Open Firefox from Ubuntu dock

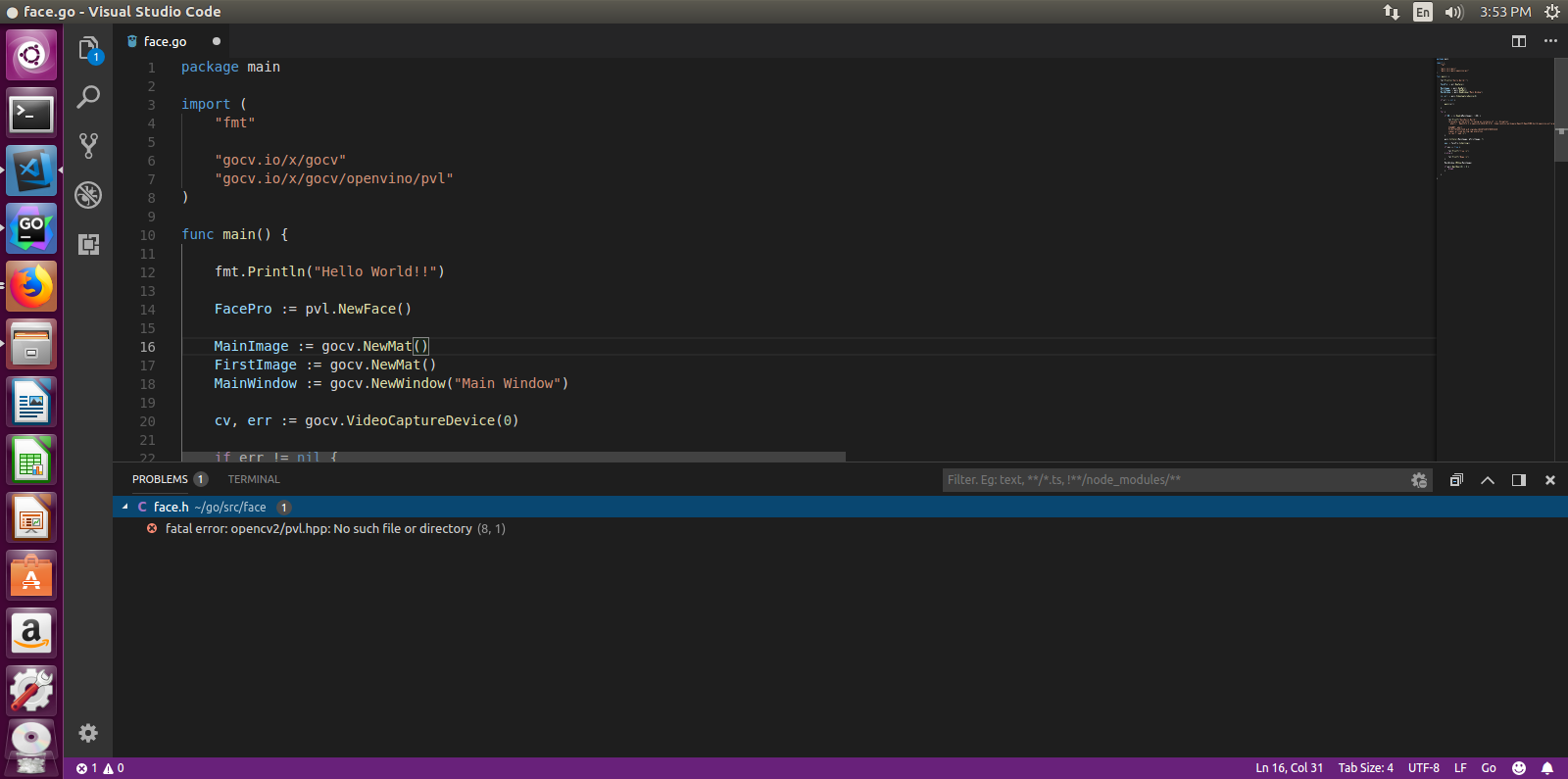point(31,286)
